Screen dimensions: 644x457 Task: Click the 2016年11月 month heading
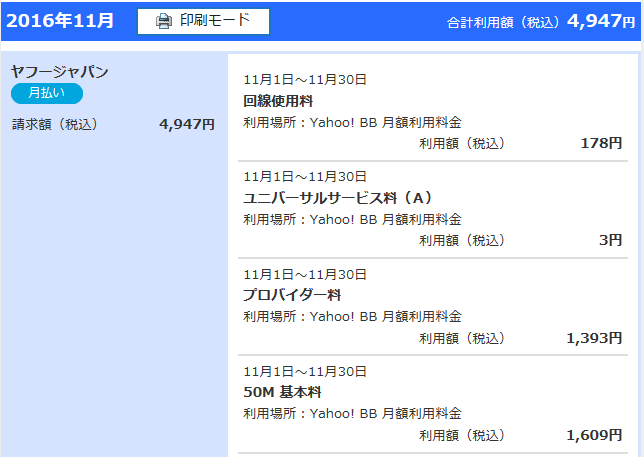pyautogui.click(x=61, y=20)
